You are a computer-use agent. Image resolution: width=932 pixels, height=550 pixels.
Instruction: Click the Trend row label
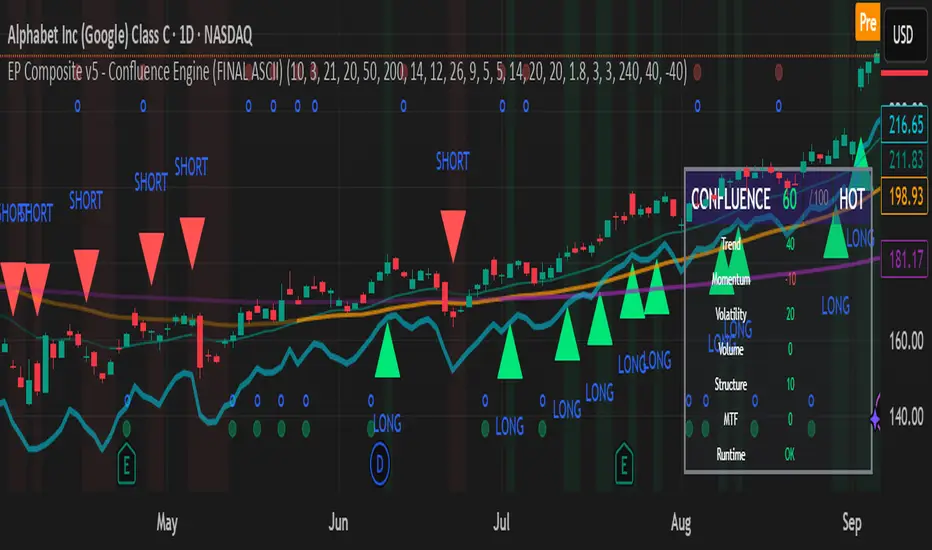[x=731, y=244]
